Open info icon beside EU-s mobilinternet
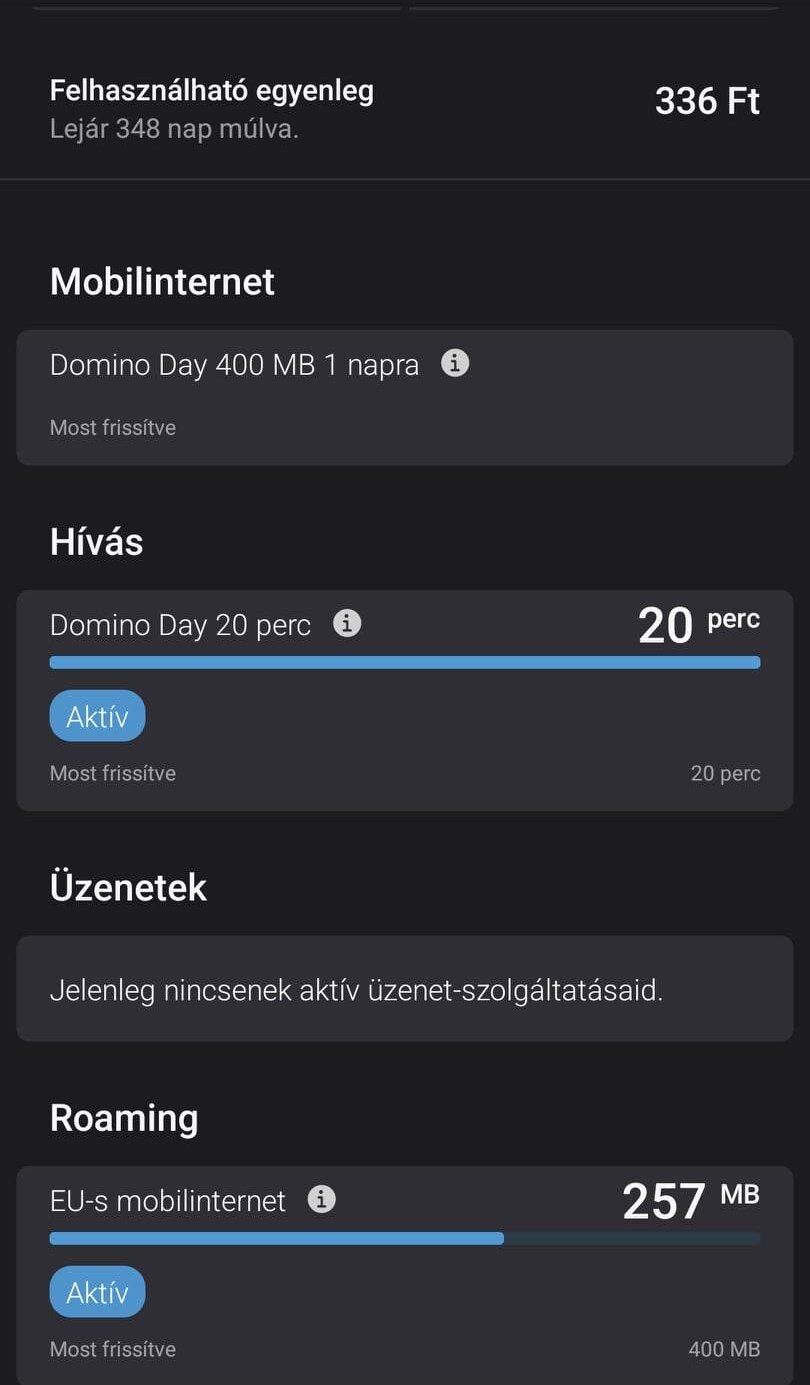The width and height of the screenshot is (810, 1385). pos(321,1199)
